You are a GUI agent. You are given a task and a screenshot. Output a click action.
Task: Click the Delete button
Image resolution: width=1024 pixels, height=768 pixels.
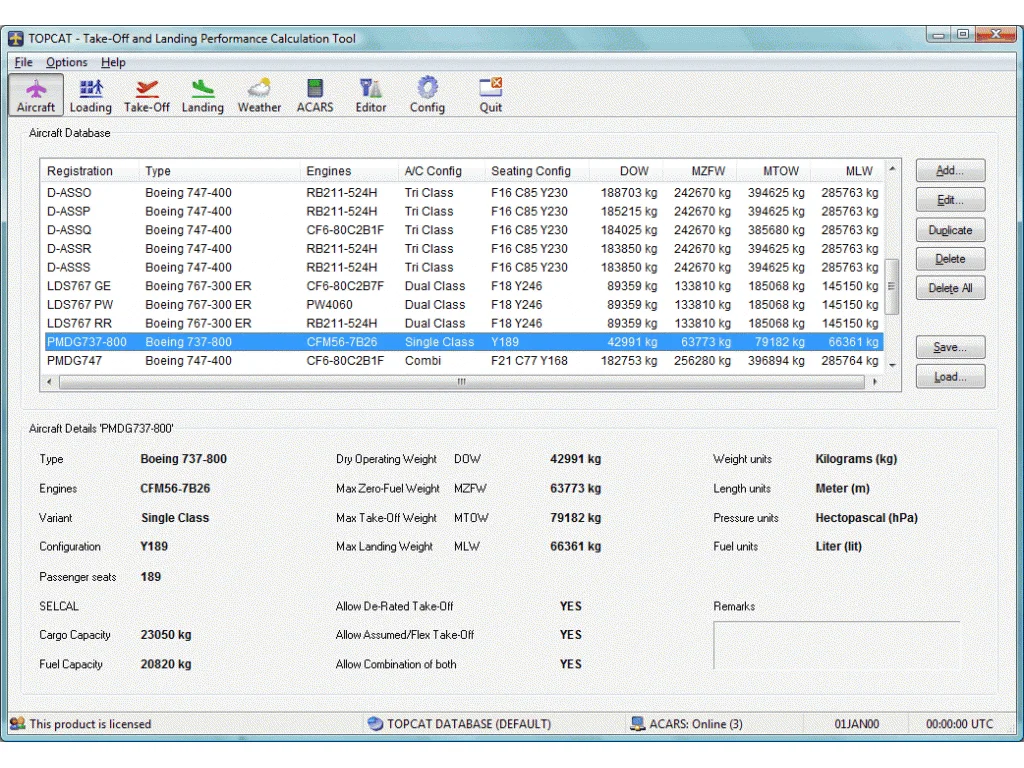coord(950,259)
